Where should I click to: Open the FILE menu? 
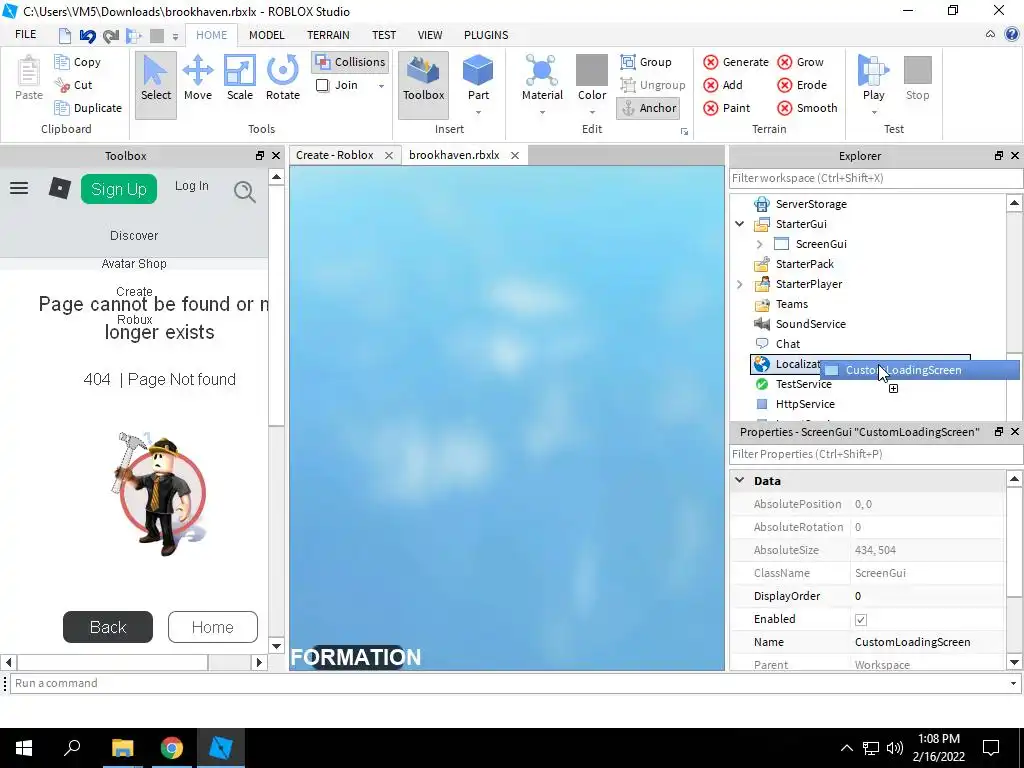click(x=25, y=35)
